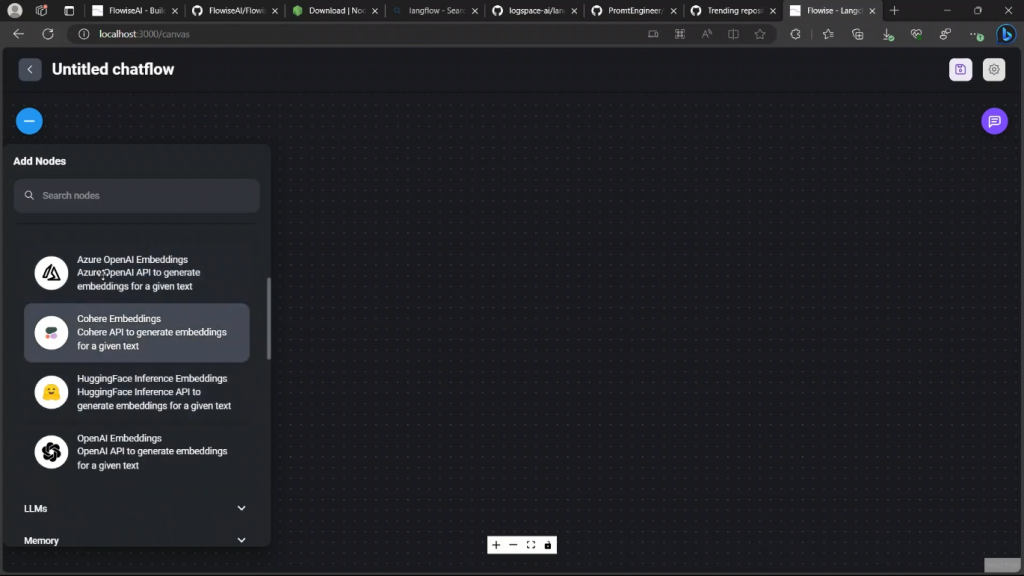This screenshot has width=1024, height=576.
Task: Expand the LLMs category
Action: [x=135, y=508]
